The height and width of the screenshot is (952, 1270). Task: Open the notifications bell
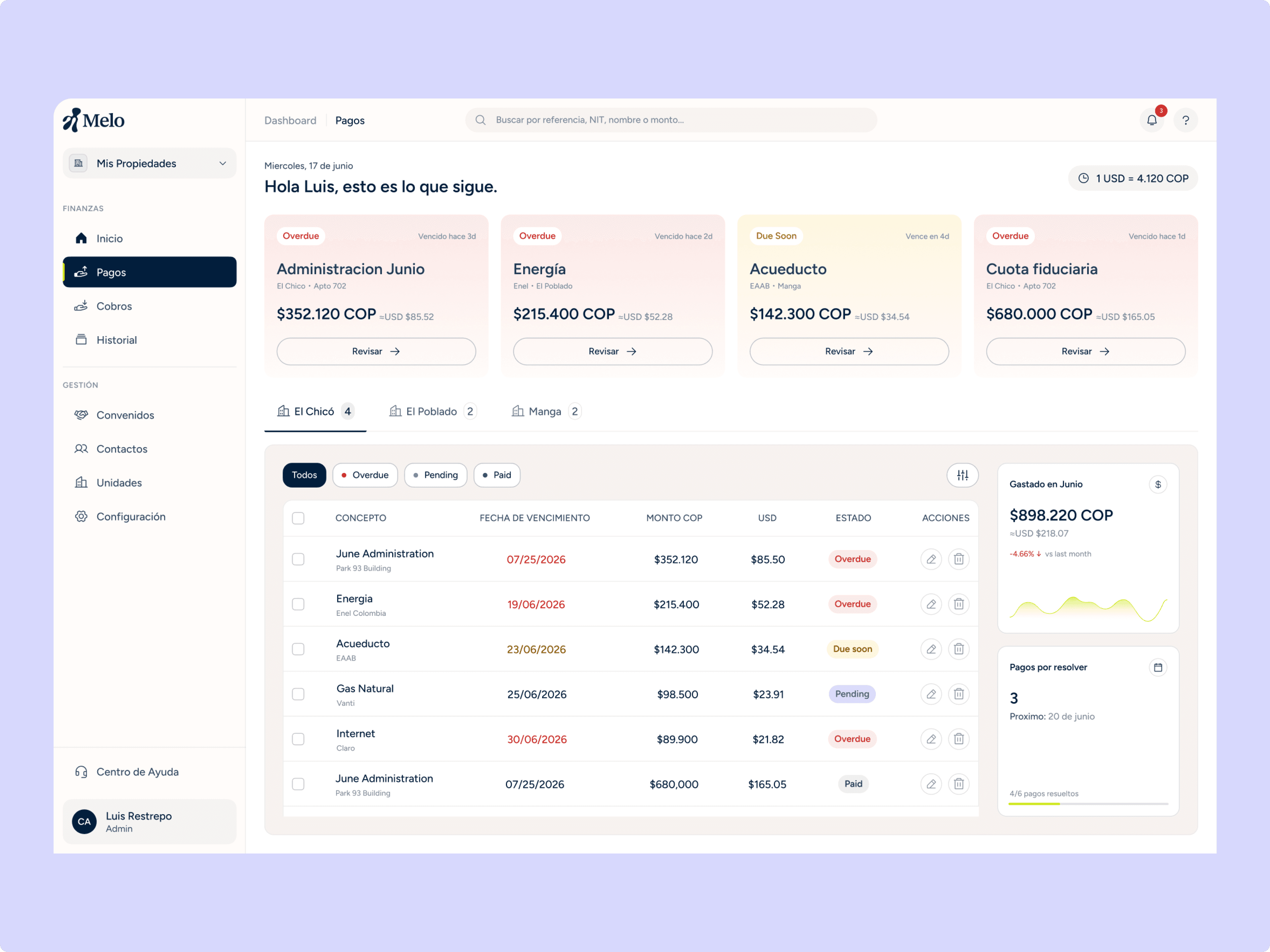pyautogui.click(x=1152, y=120)
